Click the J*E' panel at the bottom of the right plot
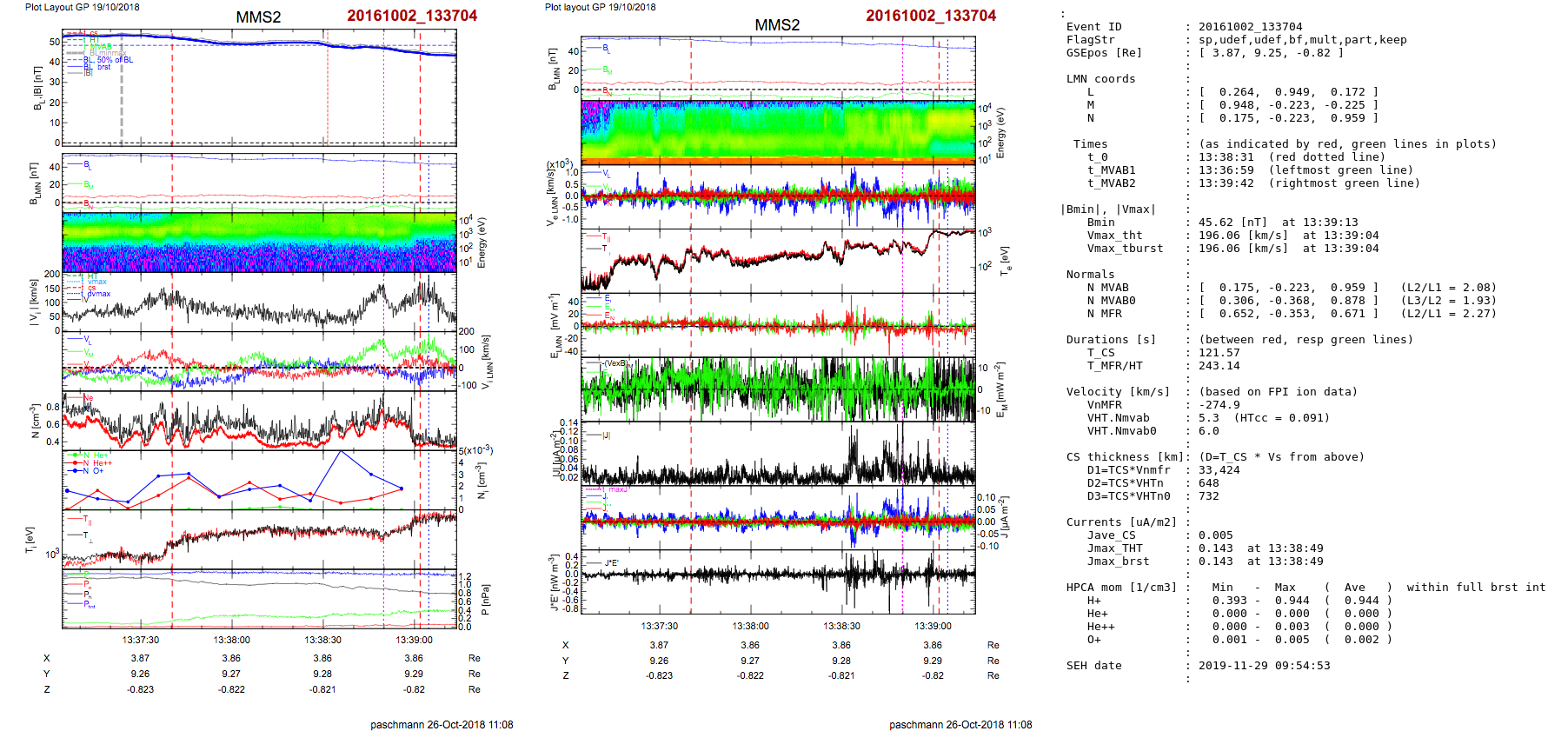This screenshot has width=1568, height=731. click(778, 581)
